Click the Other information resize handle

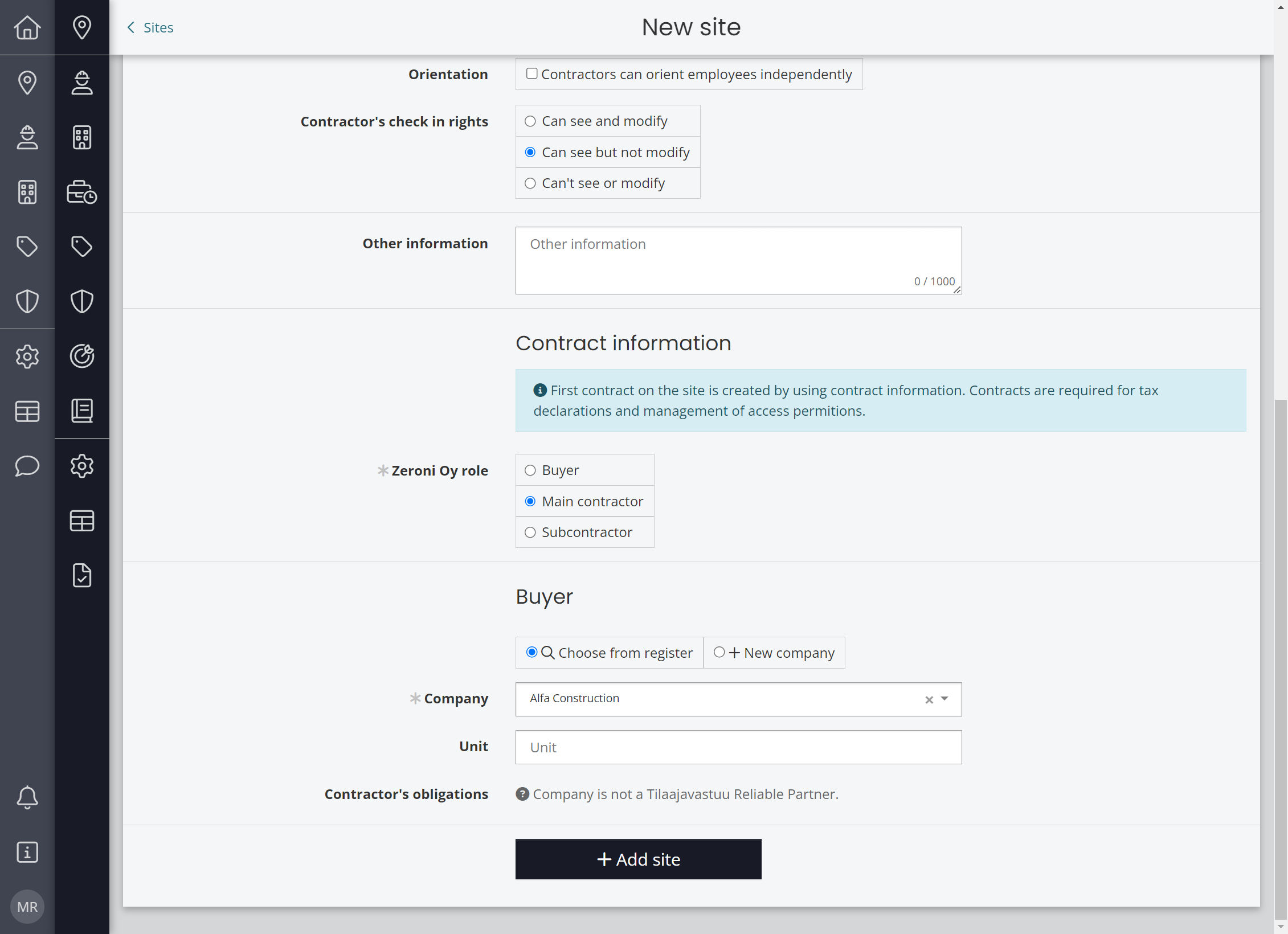tap(957, 290)
